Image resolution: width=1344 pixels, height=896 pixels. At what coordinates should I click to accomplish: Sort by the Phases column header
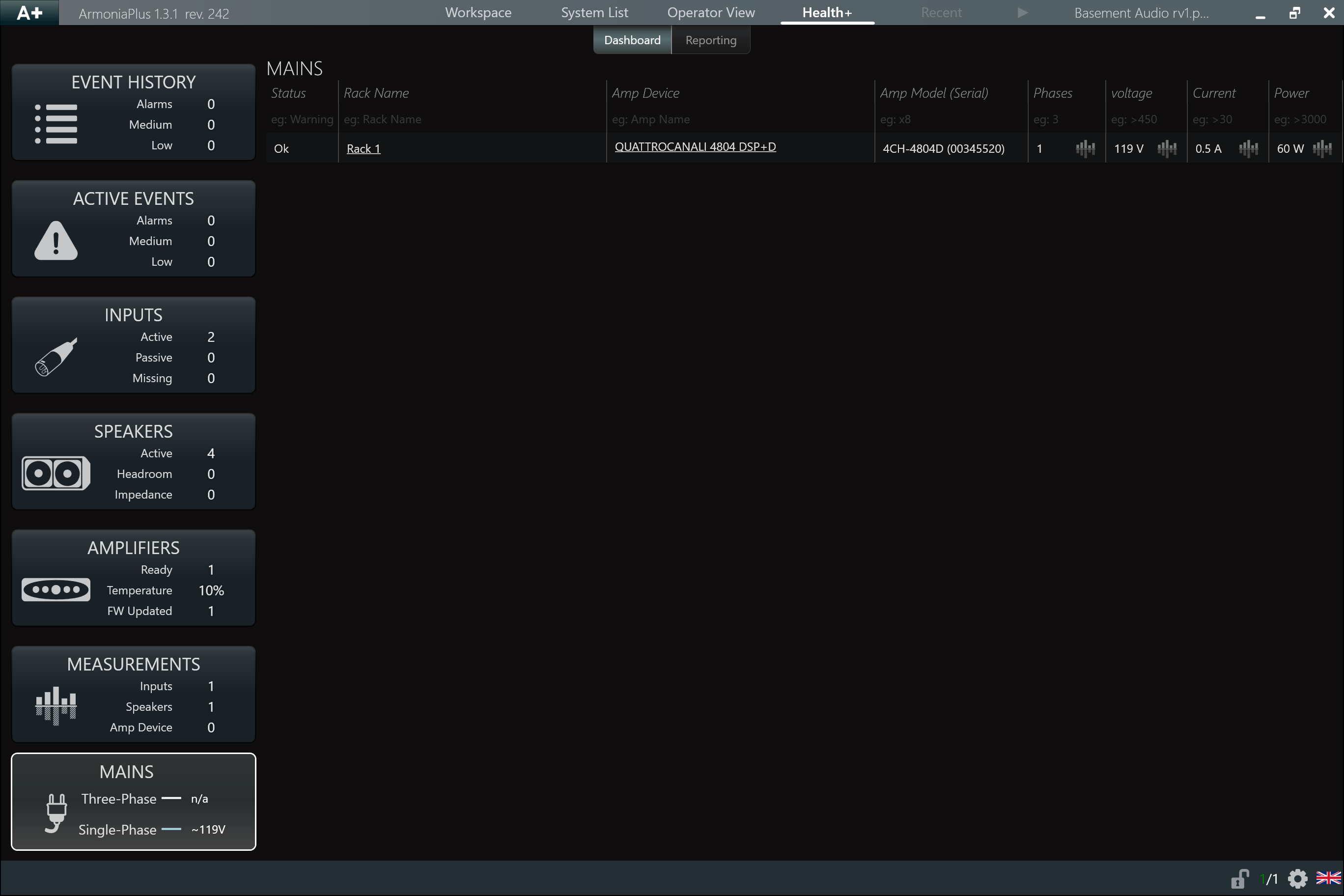(1053, 93)
